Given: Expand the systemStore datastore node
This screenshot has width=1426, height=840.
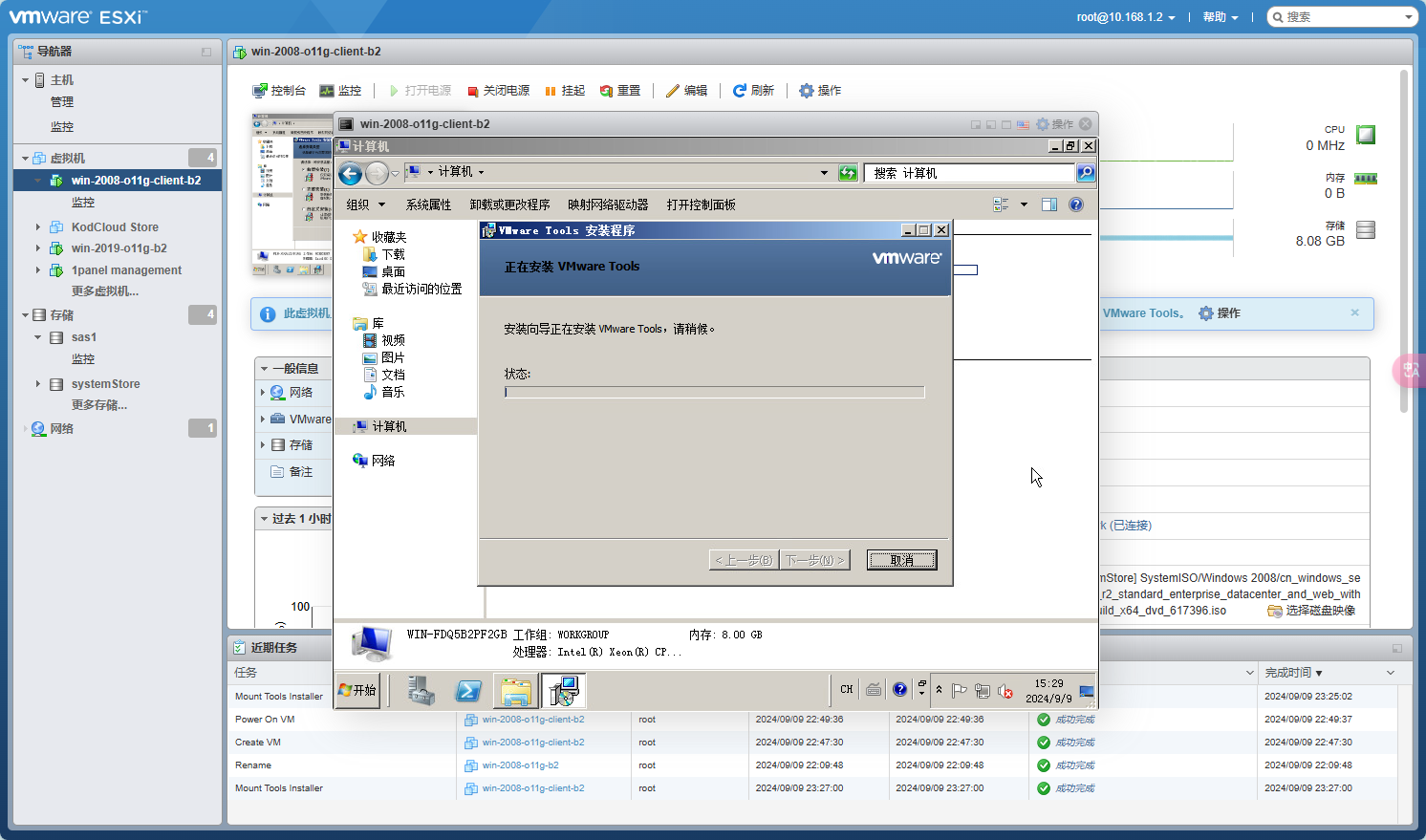Looking at the screenshot, I should pyautogui.click(x=38, y=384).
